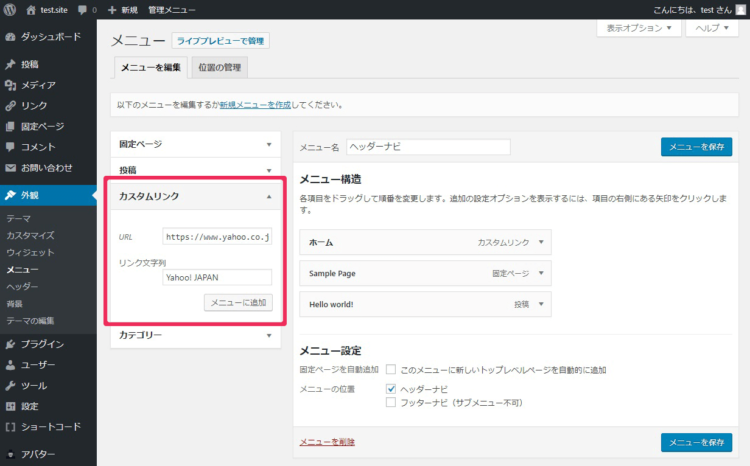Open Users icon in sidebar
Image resolution: width=750 pixels, height=466 pixels.
[x=11, y=365]
